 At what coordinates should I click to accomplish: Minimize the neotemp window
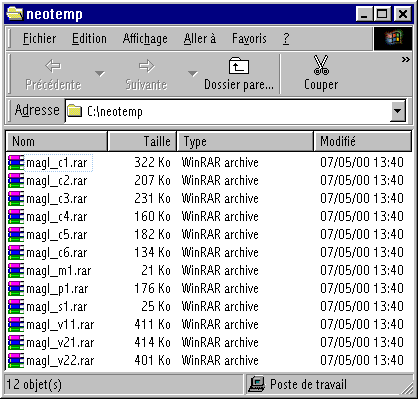[365, 14]
